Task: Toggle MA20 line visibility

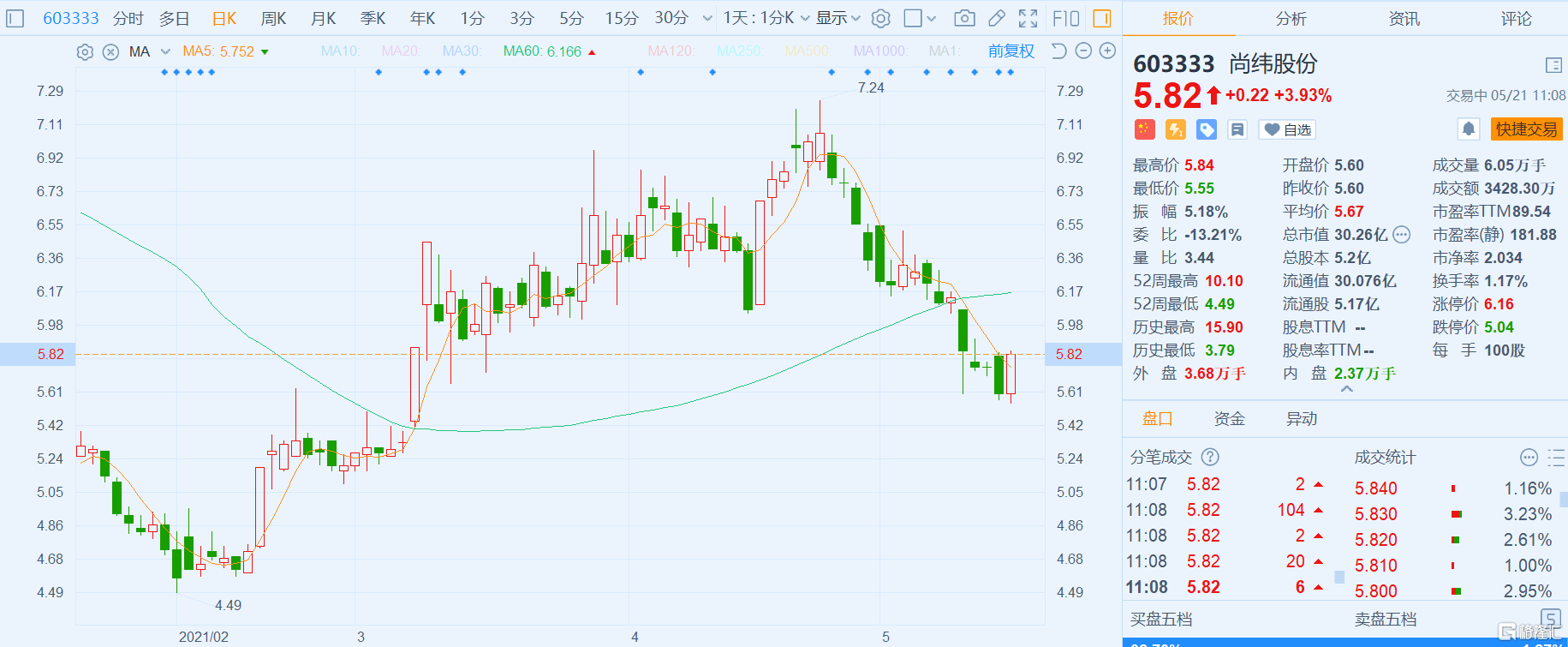Action: (401, 51)
